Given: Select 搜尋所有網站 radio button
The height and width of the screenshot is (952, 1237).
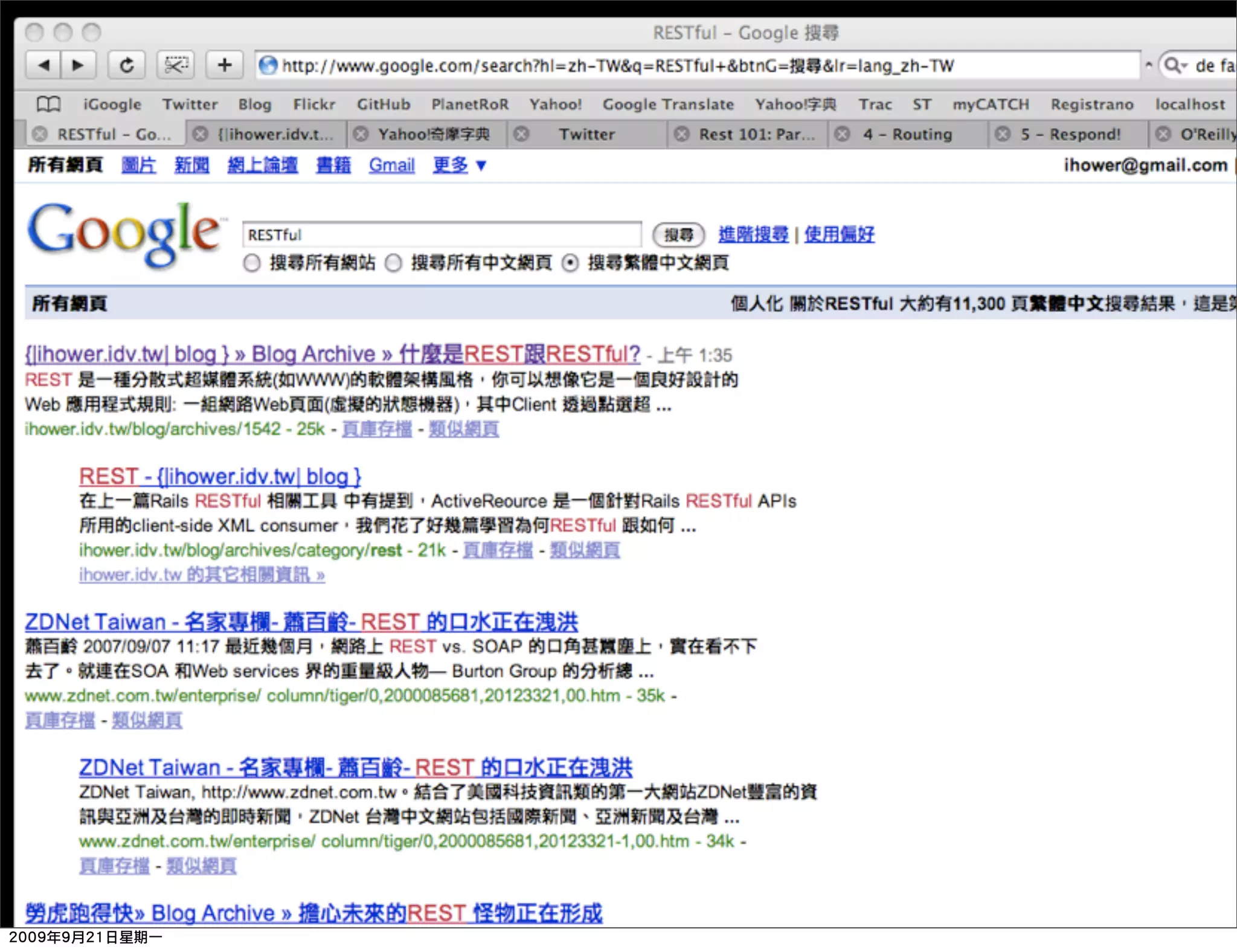Looking at the screenshot, I should 252,263.
